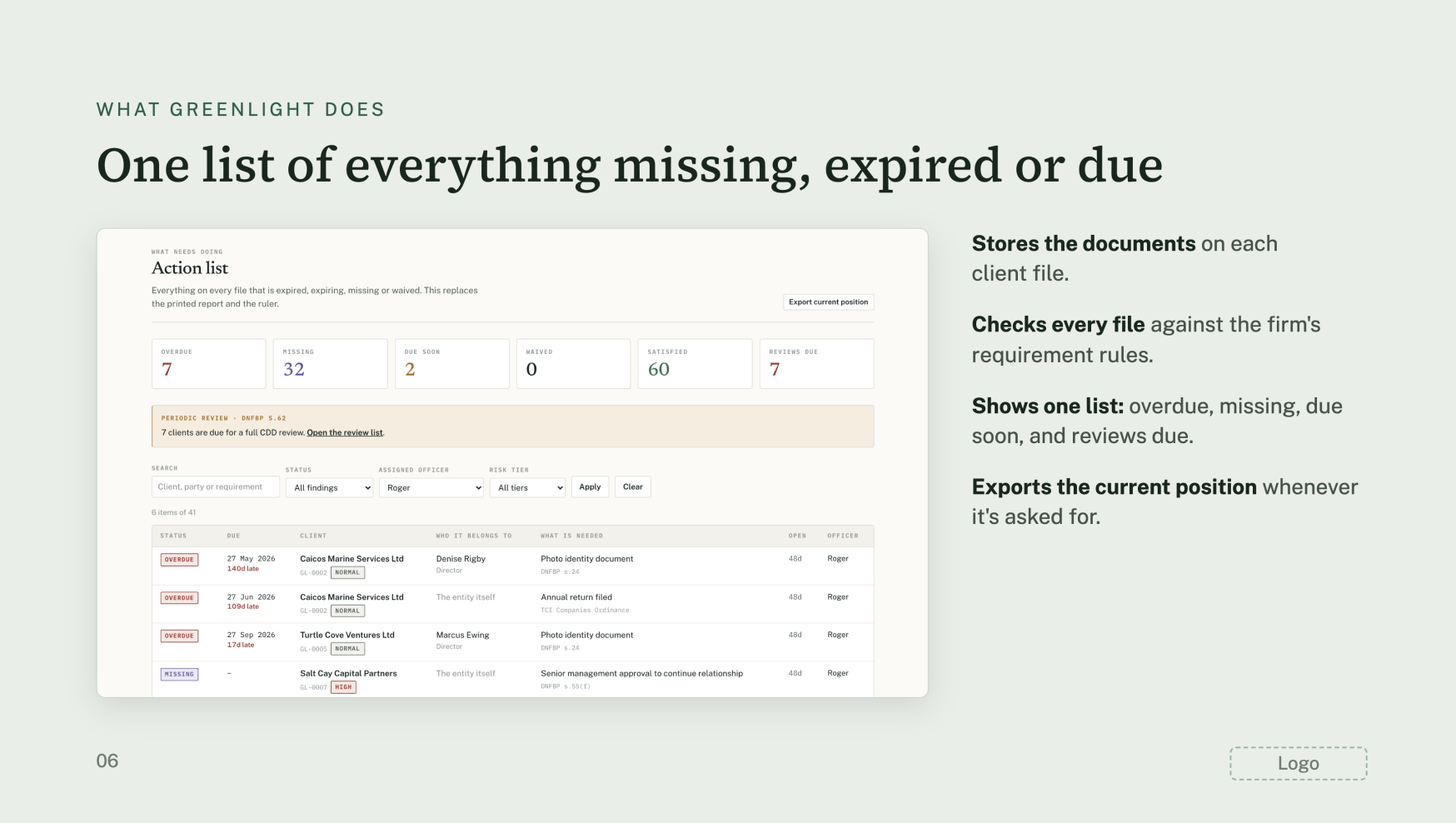Select the Missing 32 summary card

tap(331, 363)
